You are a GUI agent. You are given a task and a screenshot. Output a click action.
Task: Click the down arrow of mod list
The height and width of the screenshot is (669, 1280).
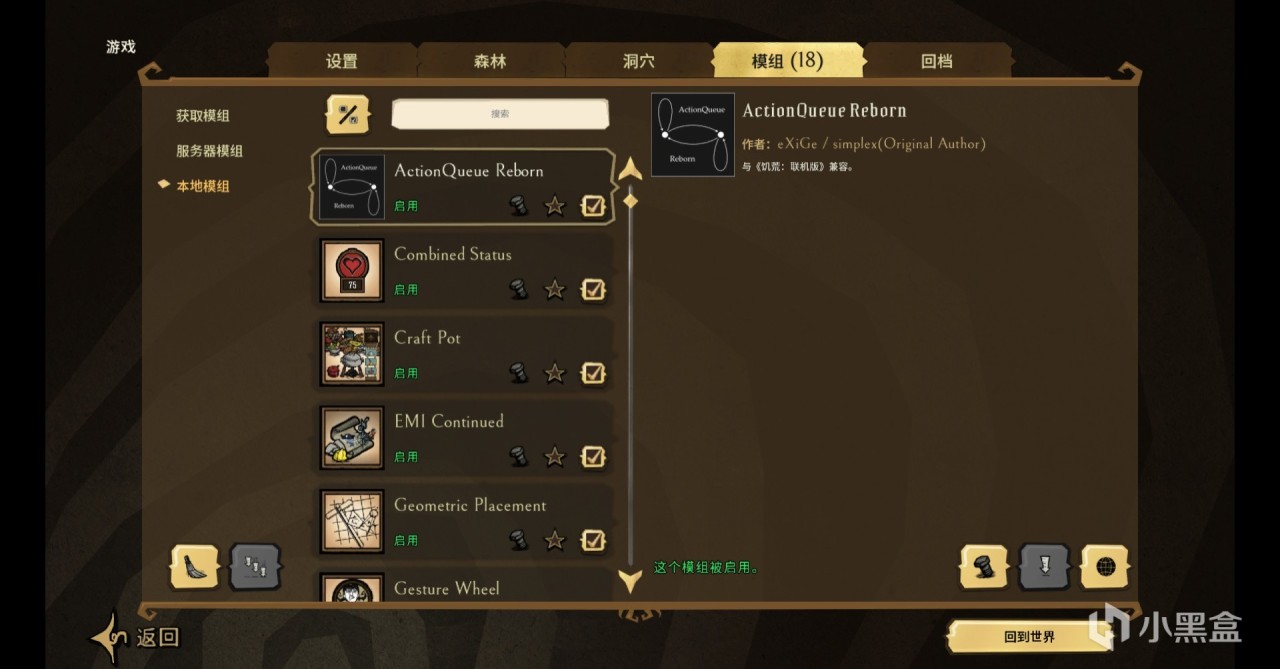click(630, 580)
